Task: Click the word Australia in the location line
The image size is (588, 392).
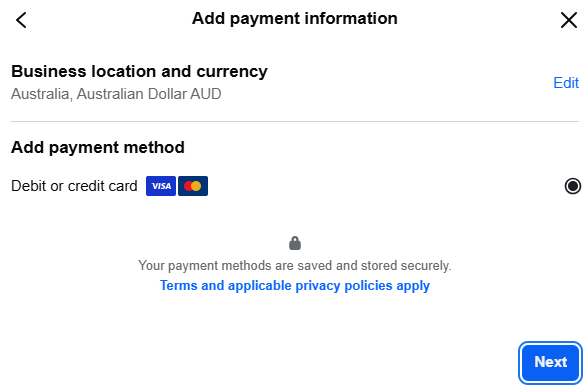Action: pos(41,94)
